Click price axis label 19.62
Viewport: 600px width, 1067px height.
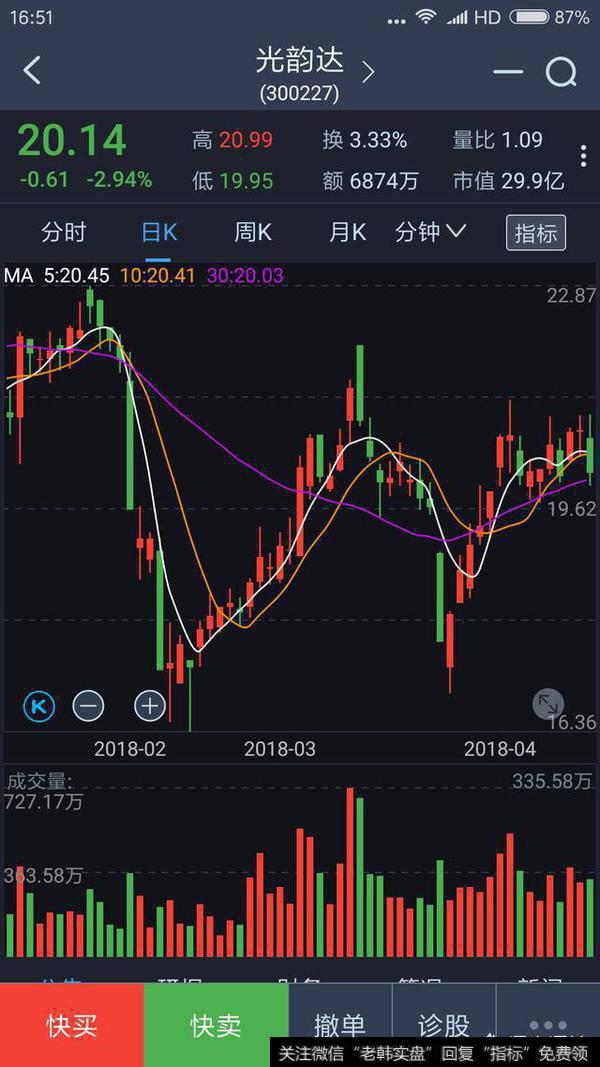[x=571, y=509]
